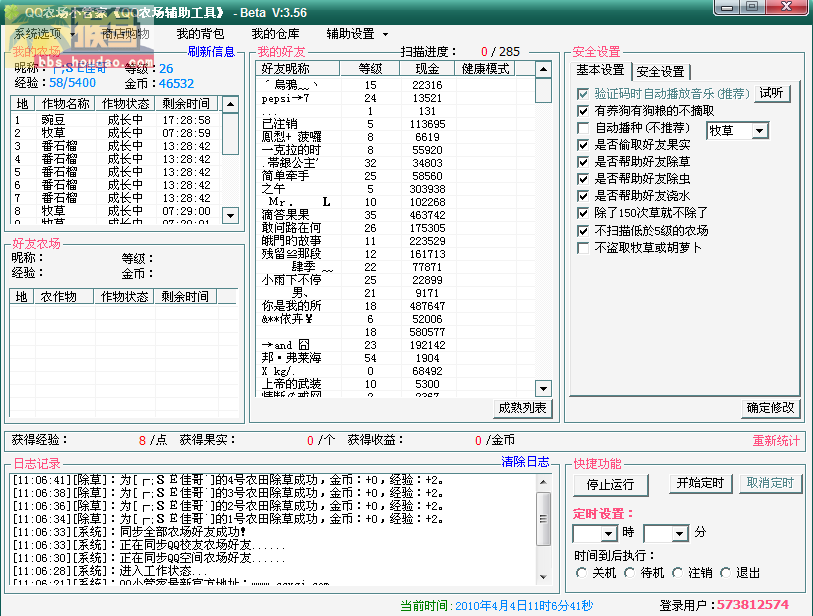Click the 刷新信息 link
The image size is (813, 616).
[x=211, y=52]
